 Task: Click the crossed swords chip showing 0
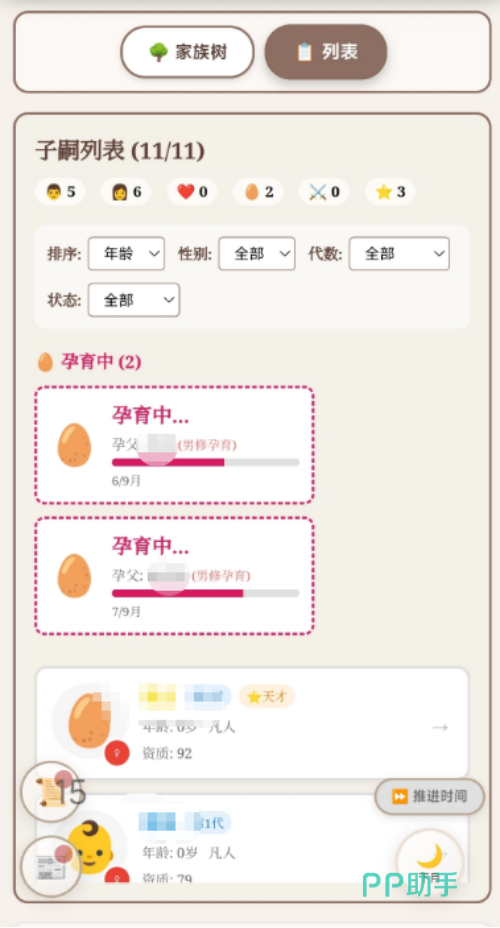[324, 192]
